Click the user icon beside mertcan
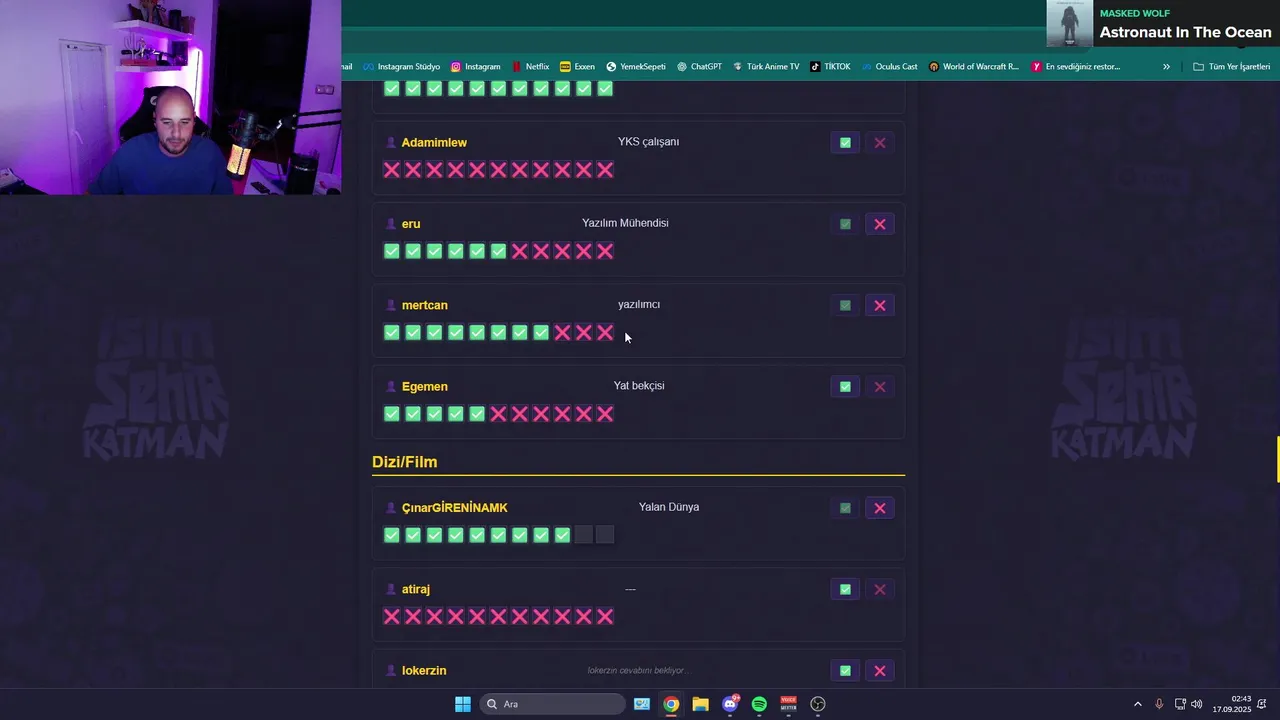 tap(391, 305)
